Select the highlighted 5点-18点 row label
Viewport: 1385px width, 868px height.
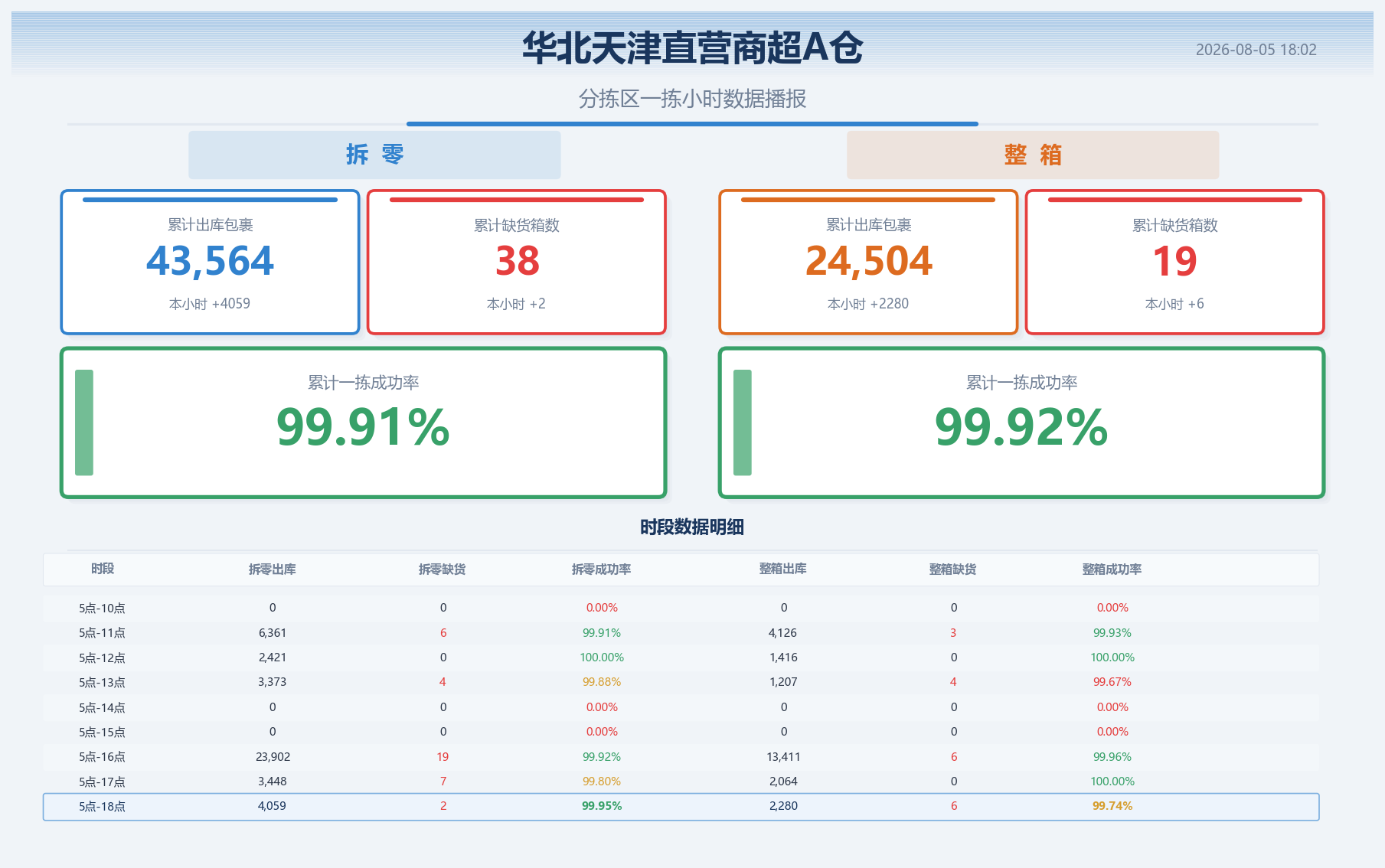(102, 806)
